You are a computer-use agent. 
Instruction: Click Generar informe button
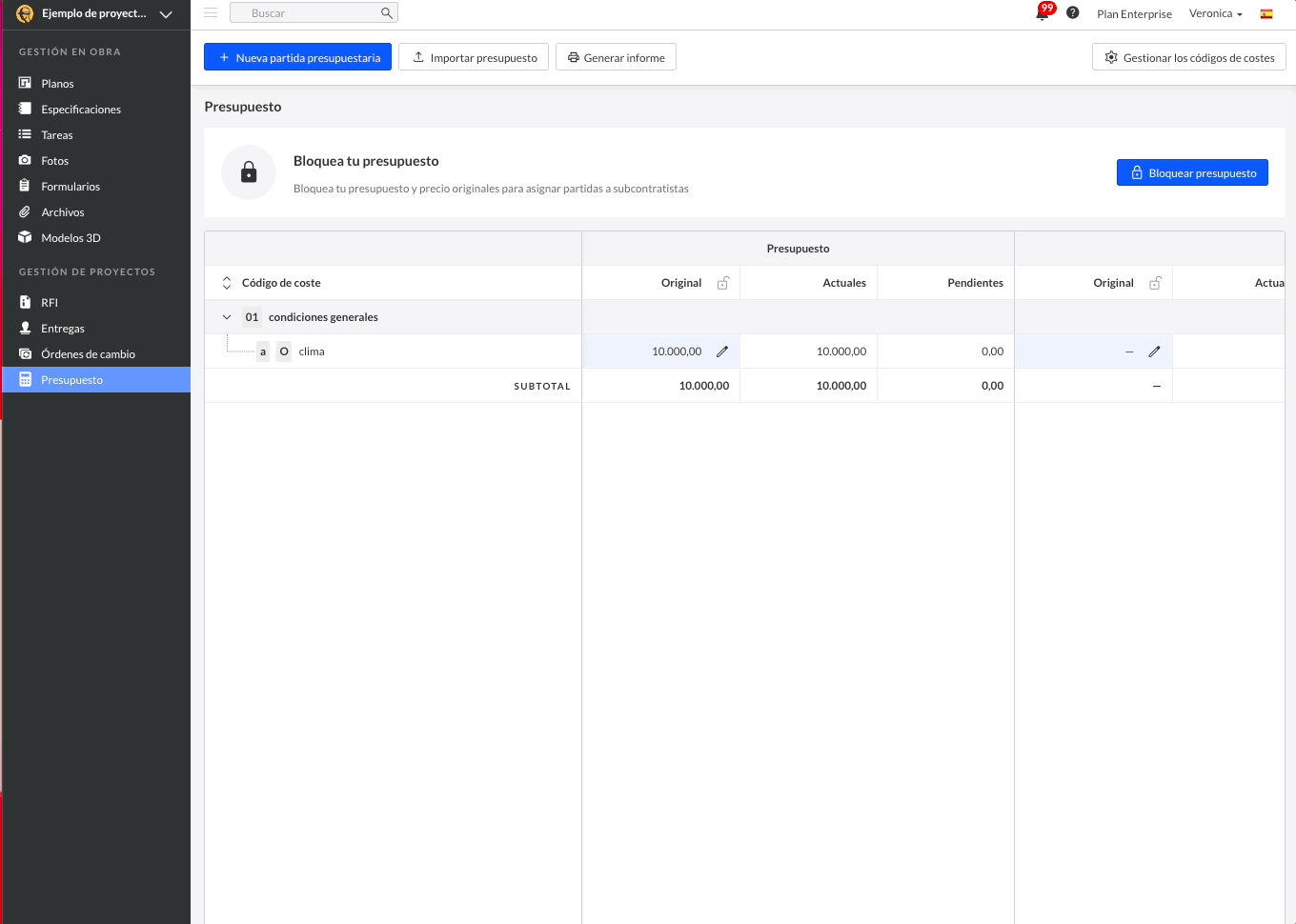[616, 57]
